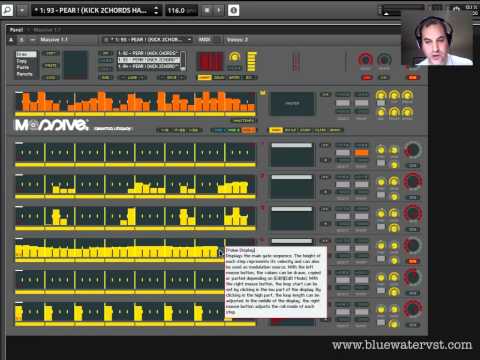This screenshot has width=480, height=360.
Task: Adjust track 3 large red ring knob
Action: (x=413, y=213)
